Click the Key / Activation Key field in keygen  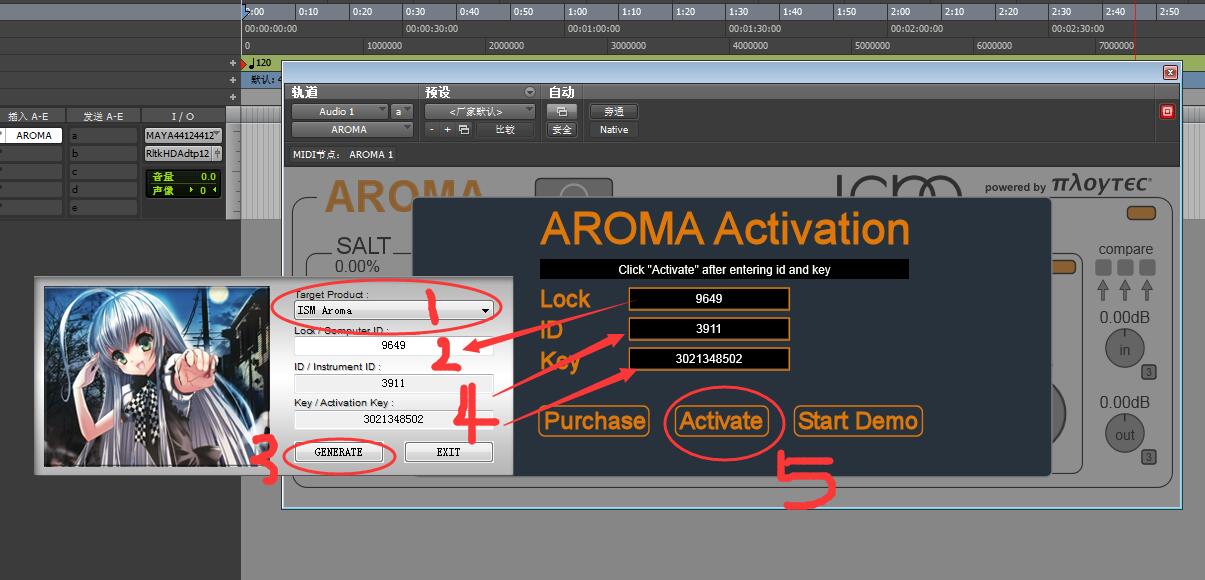point(394,419)
